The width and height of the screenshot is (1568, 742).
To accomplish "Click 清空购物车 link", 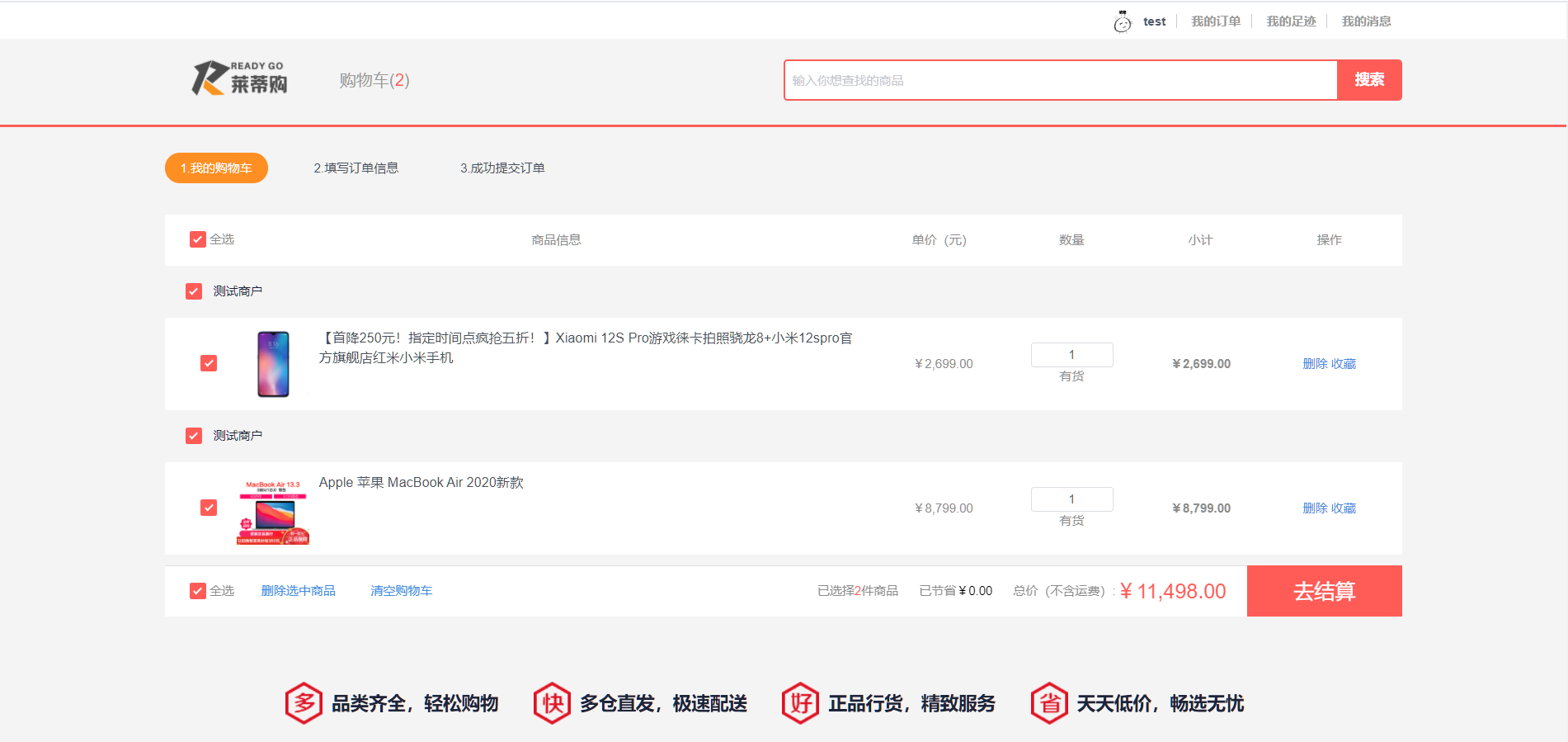I will (401, 591).
